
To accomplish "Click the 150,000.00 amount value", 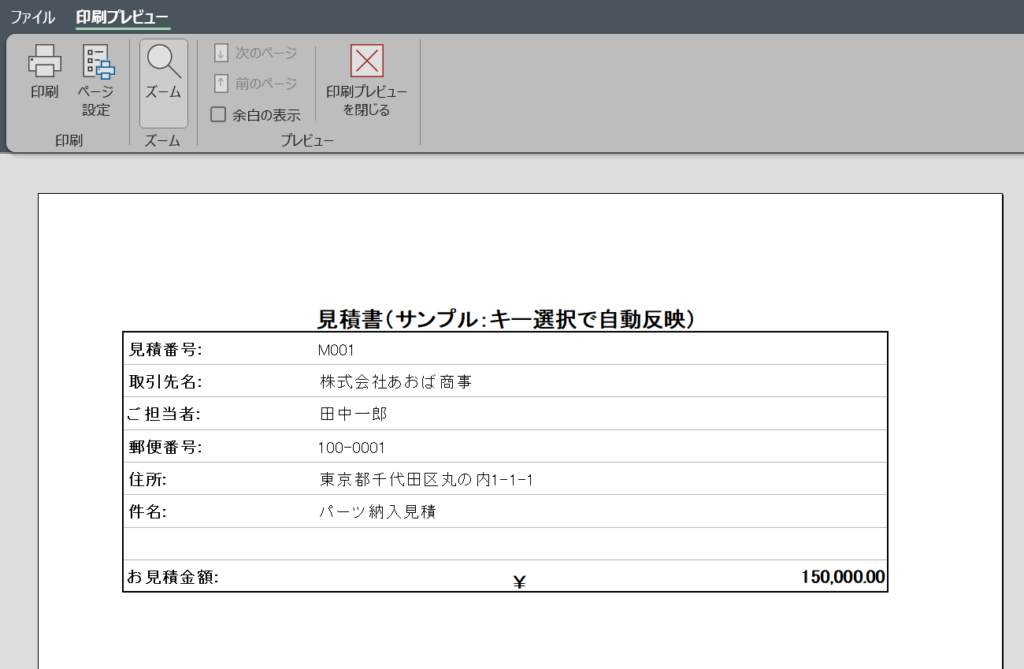I will coord(842,577).
